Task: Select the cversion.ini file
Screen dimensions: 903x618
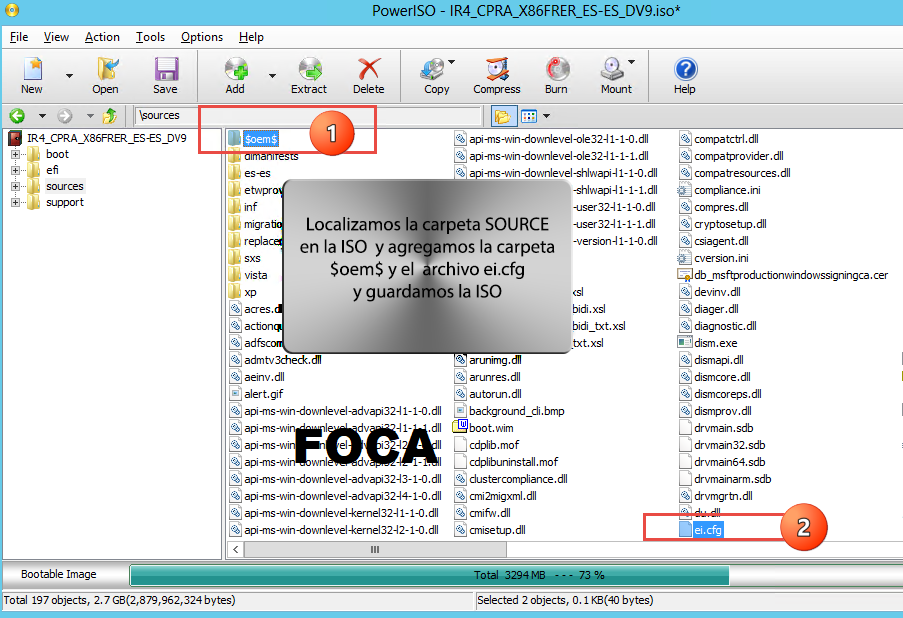Action: (x=721, y=258)
